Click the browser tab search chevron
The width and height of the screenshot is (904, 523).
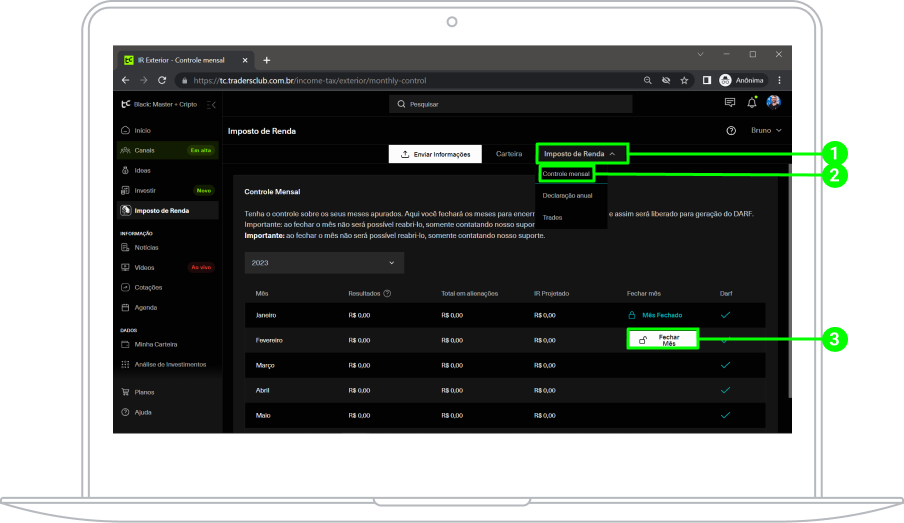[x=700, y=54]
